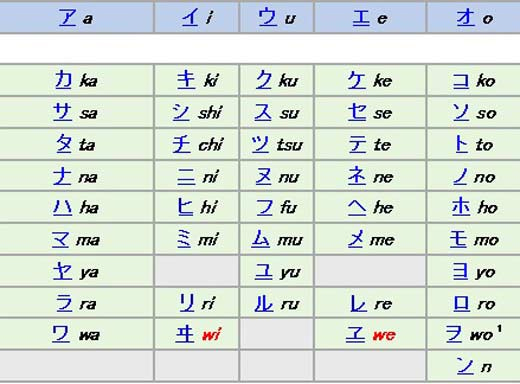Viewport: 520px width, 384px height.
Task: Click footnote marker 1 after 'wo'
Action: pyautogui.click(x=499, y=329)
